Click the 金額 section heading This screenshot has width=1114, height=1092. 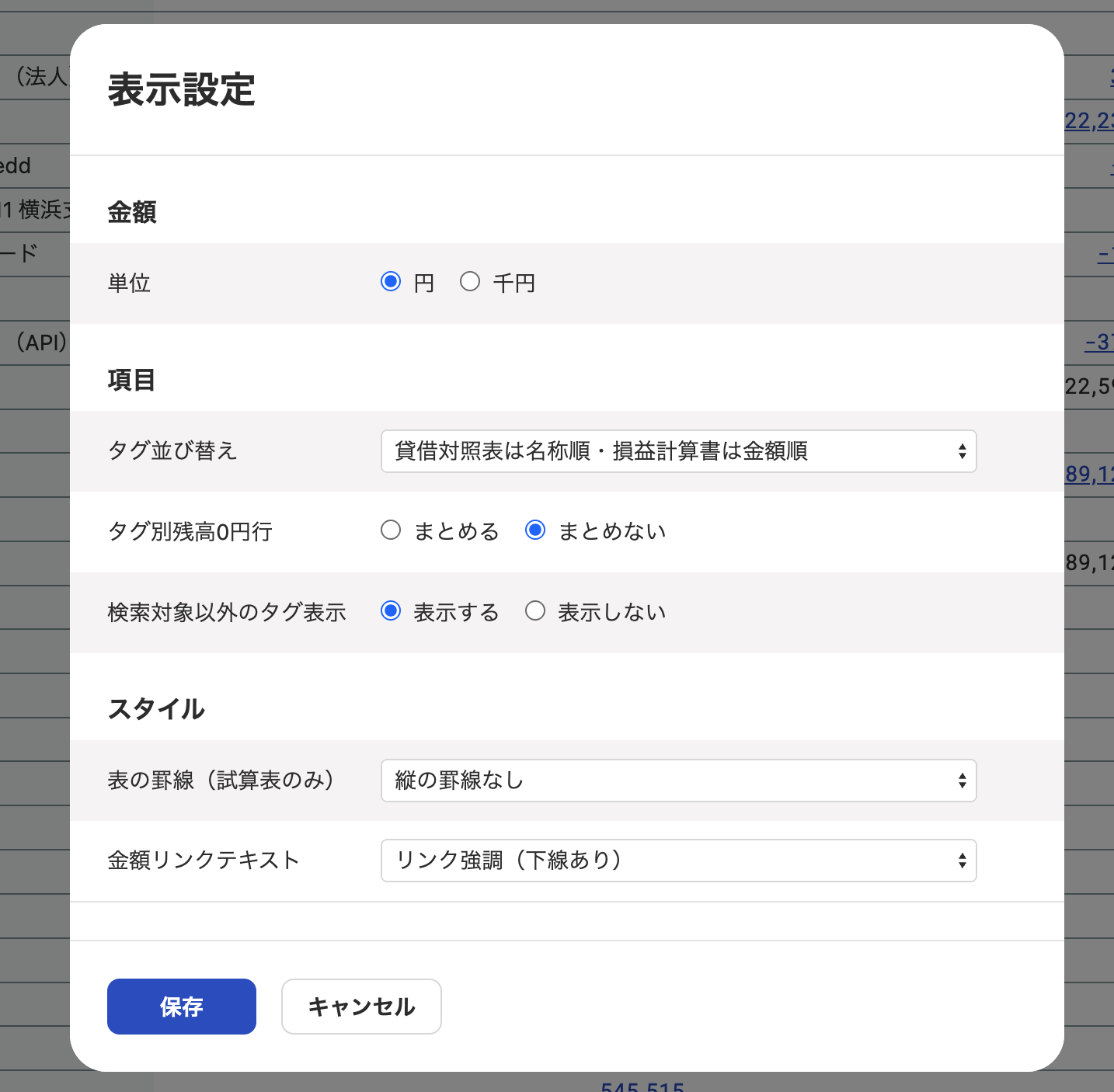pyautogui.click(x=132, y=212)
